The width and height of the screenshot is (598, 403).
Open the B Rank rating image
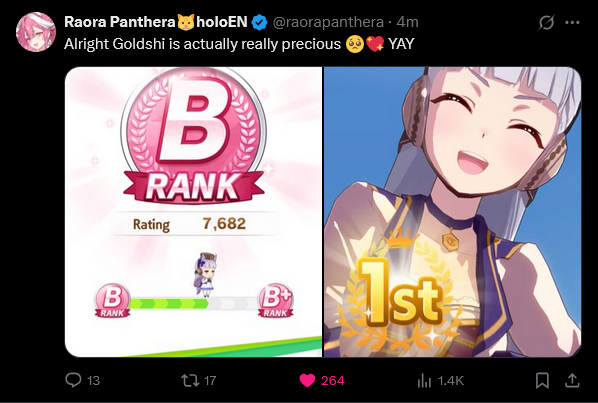(193, 212)
